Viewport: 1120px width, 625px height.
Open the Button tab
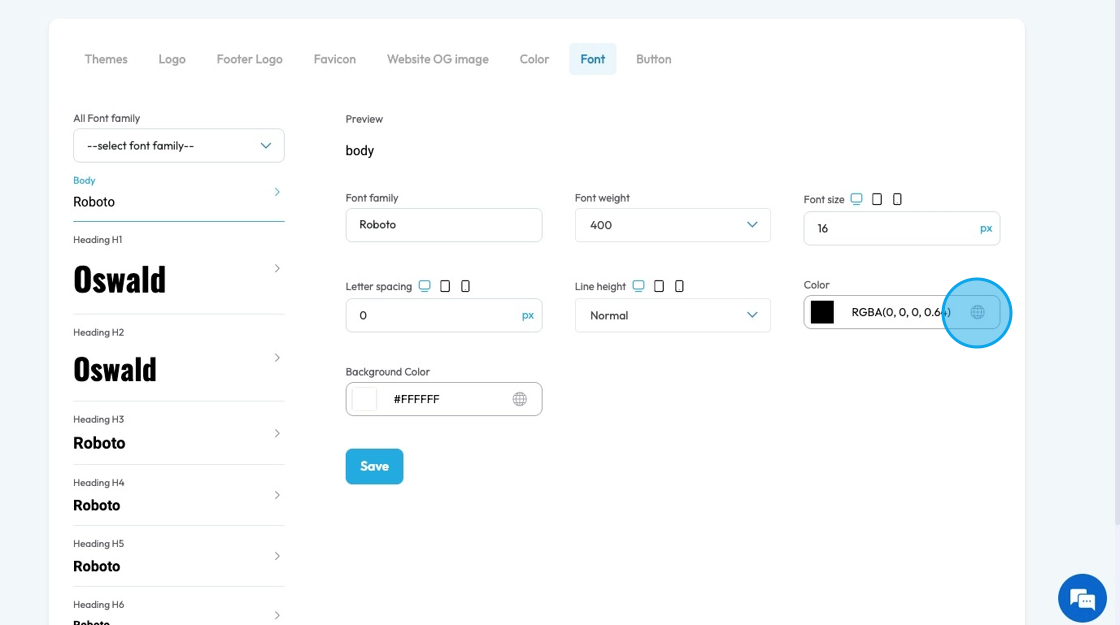654,59
